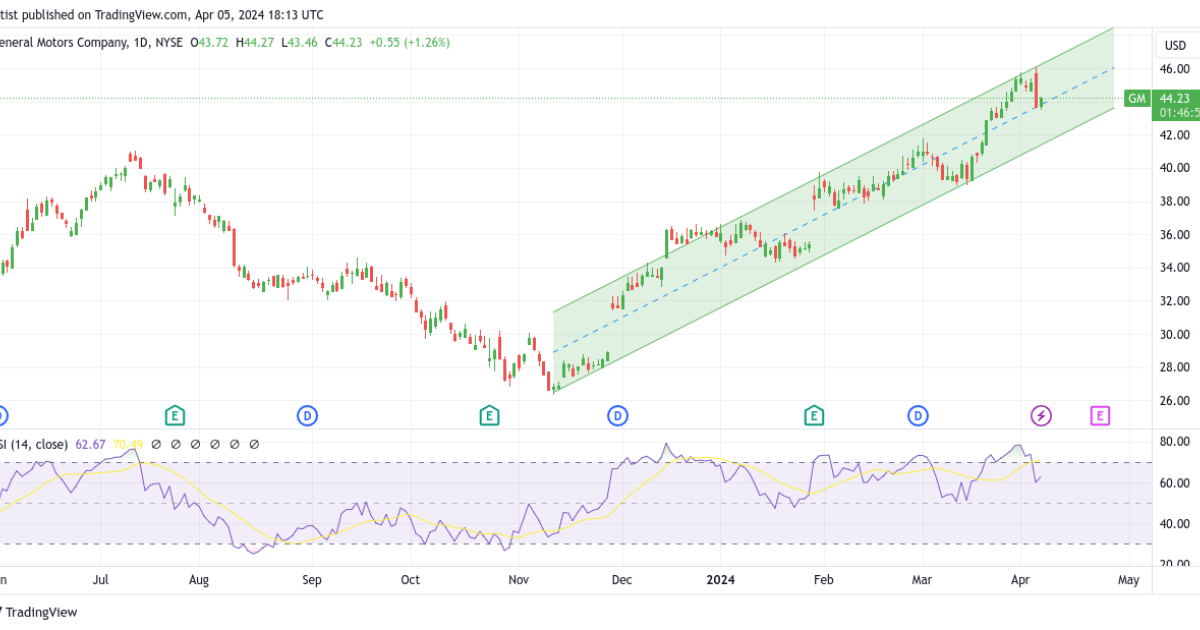Toggle the second crossed-circle indicator in RSI row
The height and width of the screenshot is (630, 1200).
pyautogui.click(x=176, y=443)
